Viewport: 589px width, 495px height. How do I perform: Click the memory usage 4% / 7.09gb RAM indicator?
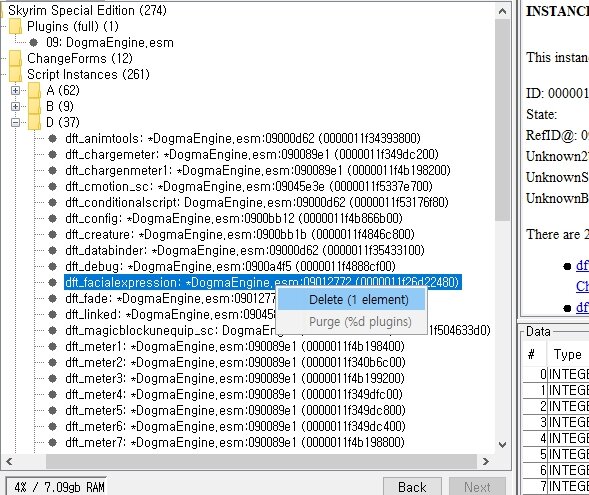point(57,487)
